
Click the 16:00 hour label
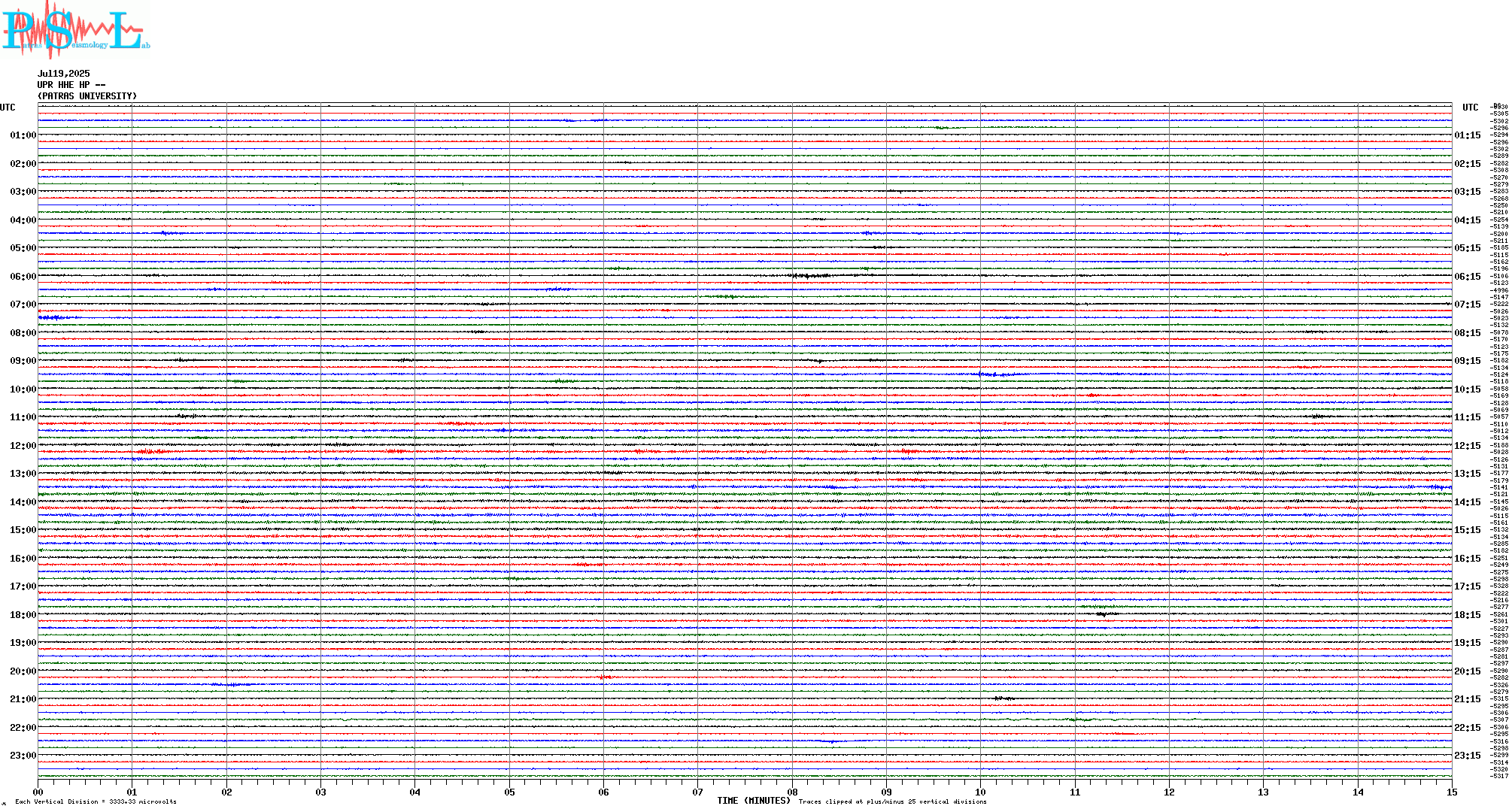pos(23,559)
